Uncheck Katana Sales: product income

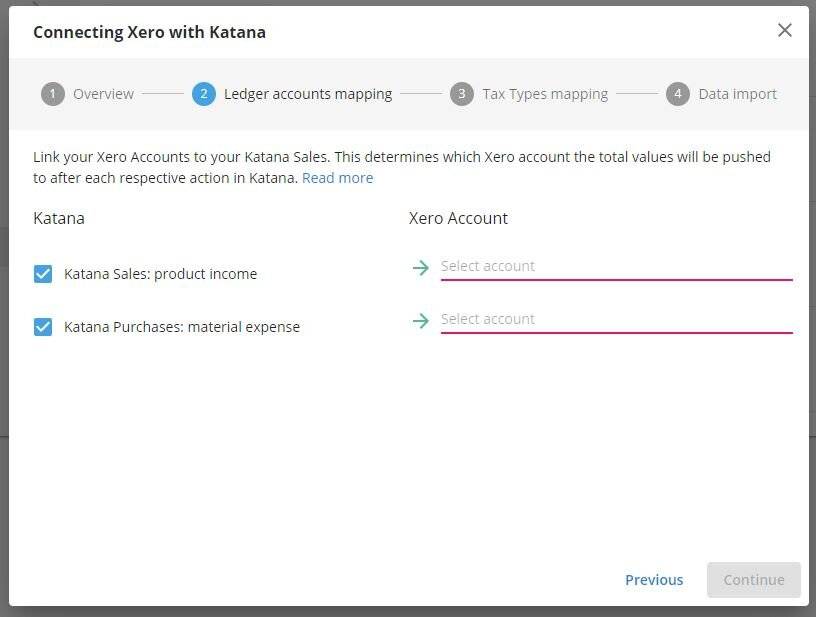43,274
